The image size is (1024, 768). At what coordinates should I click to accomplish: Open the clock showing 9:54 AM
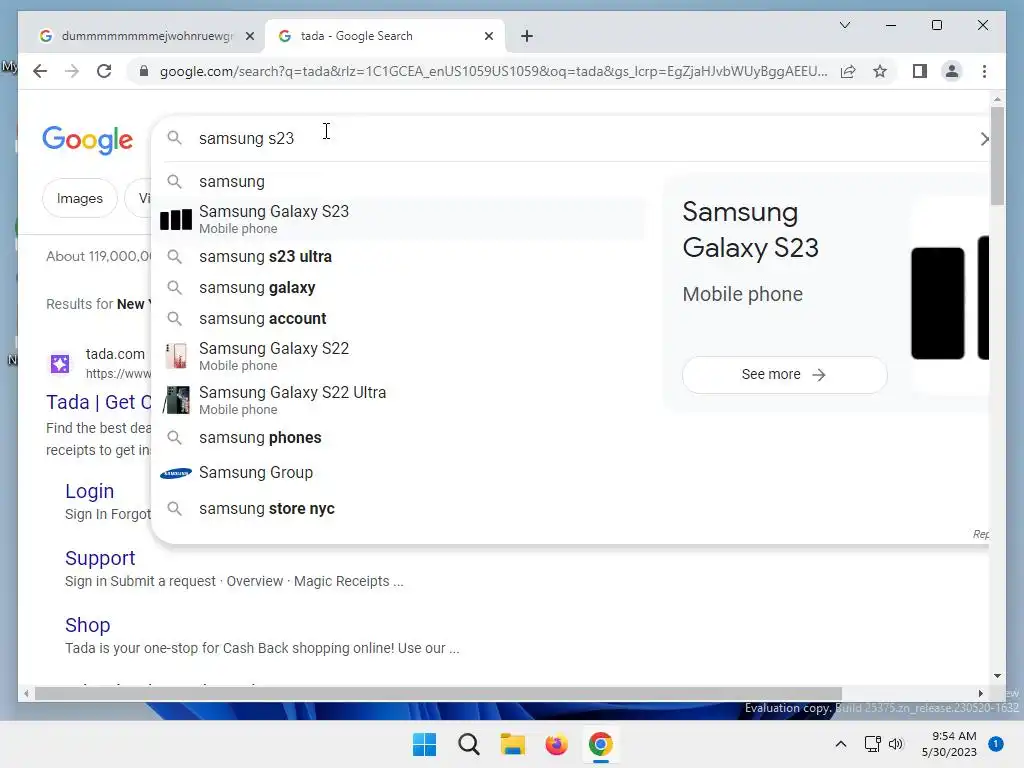(x=949, y=744)
